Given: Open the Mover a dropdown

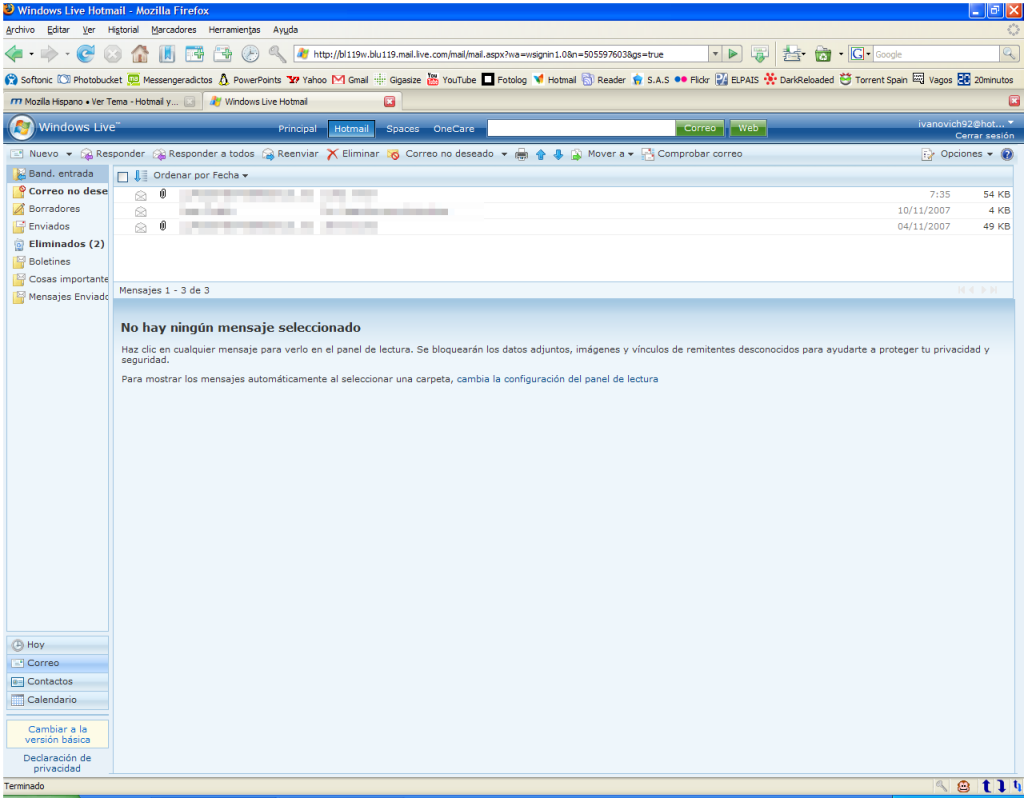Looking at the screenshot, I should pyautogui.click(x=610, y=154).
